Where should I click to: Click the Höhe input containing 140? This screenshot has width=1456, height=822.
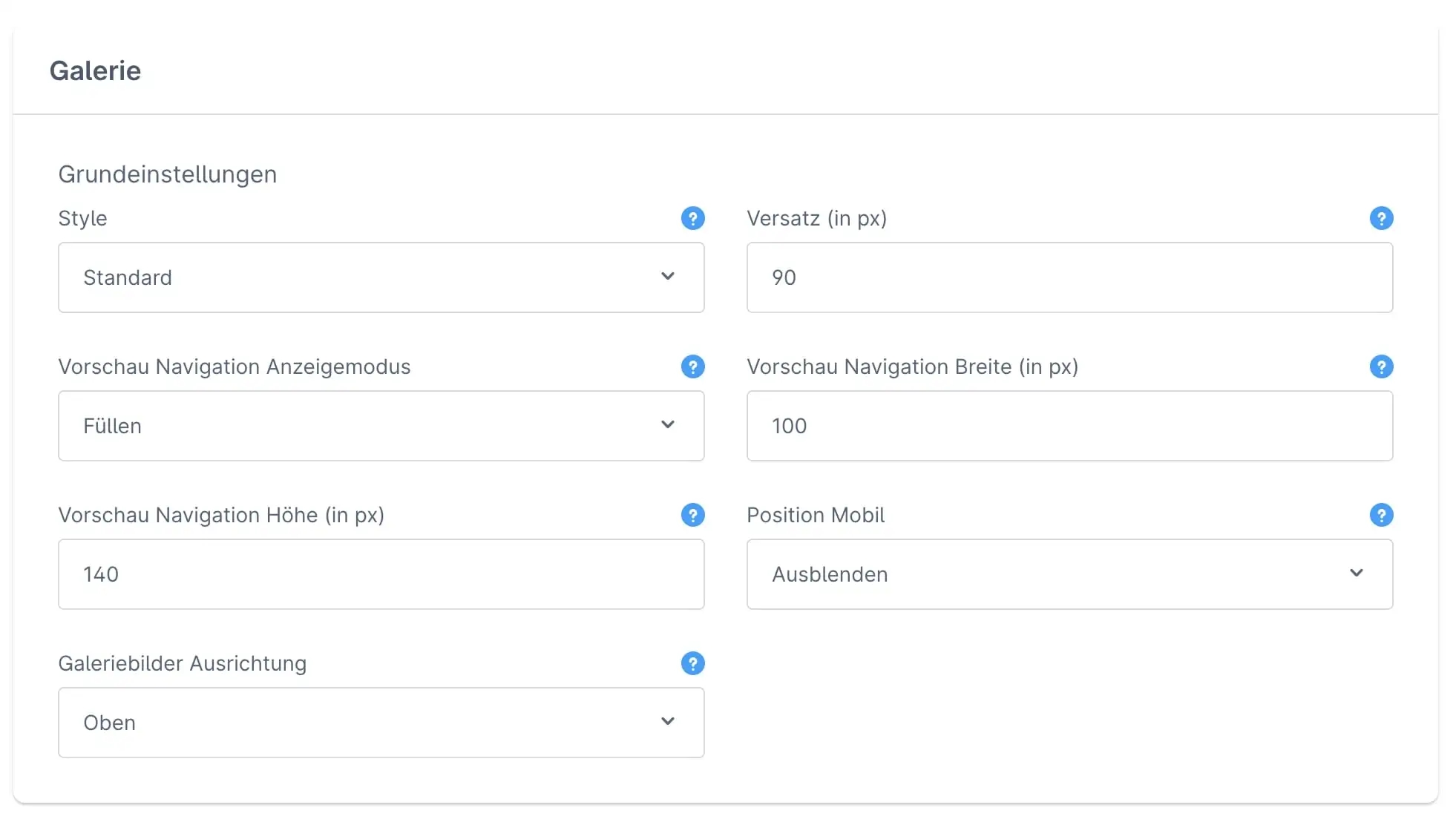[381, 574]
